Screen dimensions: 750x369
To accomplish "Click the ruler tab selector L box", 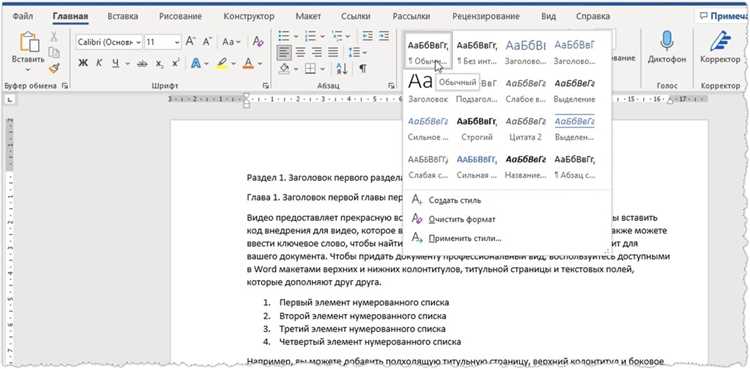I will (x=11, y=100).
